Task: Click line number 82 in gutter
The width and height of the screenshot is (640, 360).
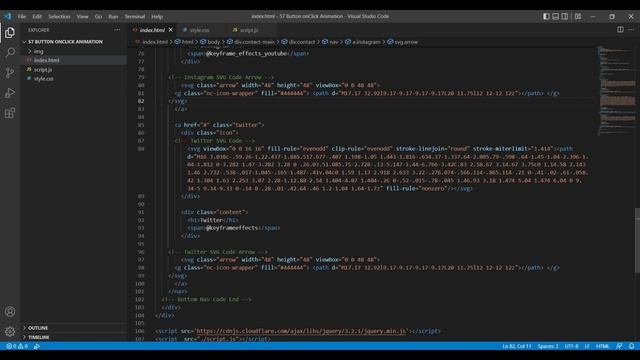Action: click(141, 101)
